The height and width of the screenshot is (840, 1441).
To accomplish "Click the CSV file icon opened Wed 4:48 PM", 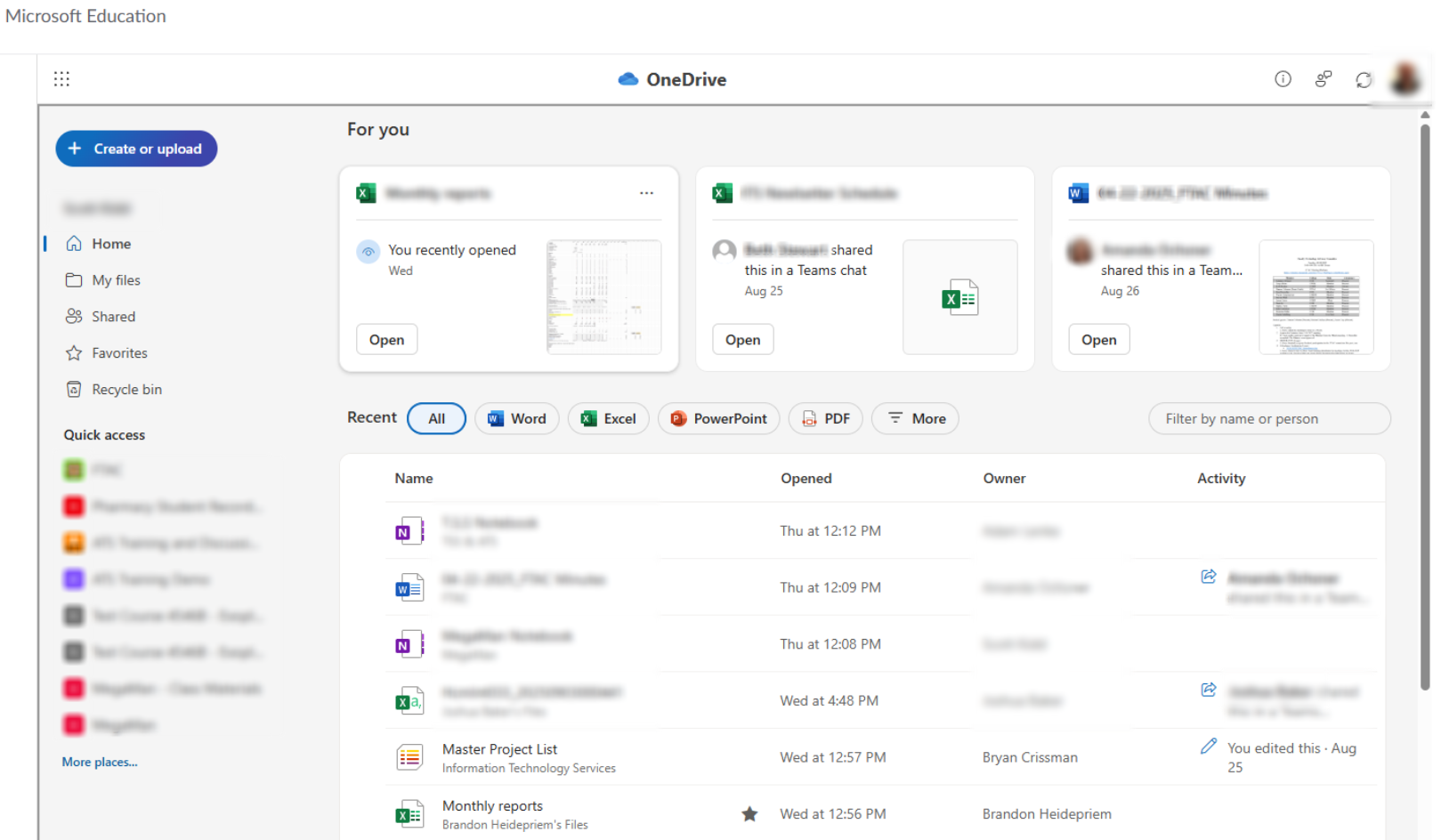I will point(409,701).
